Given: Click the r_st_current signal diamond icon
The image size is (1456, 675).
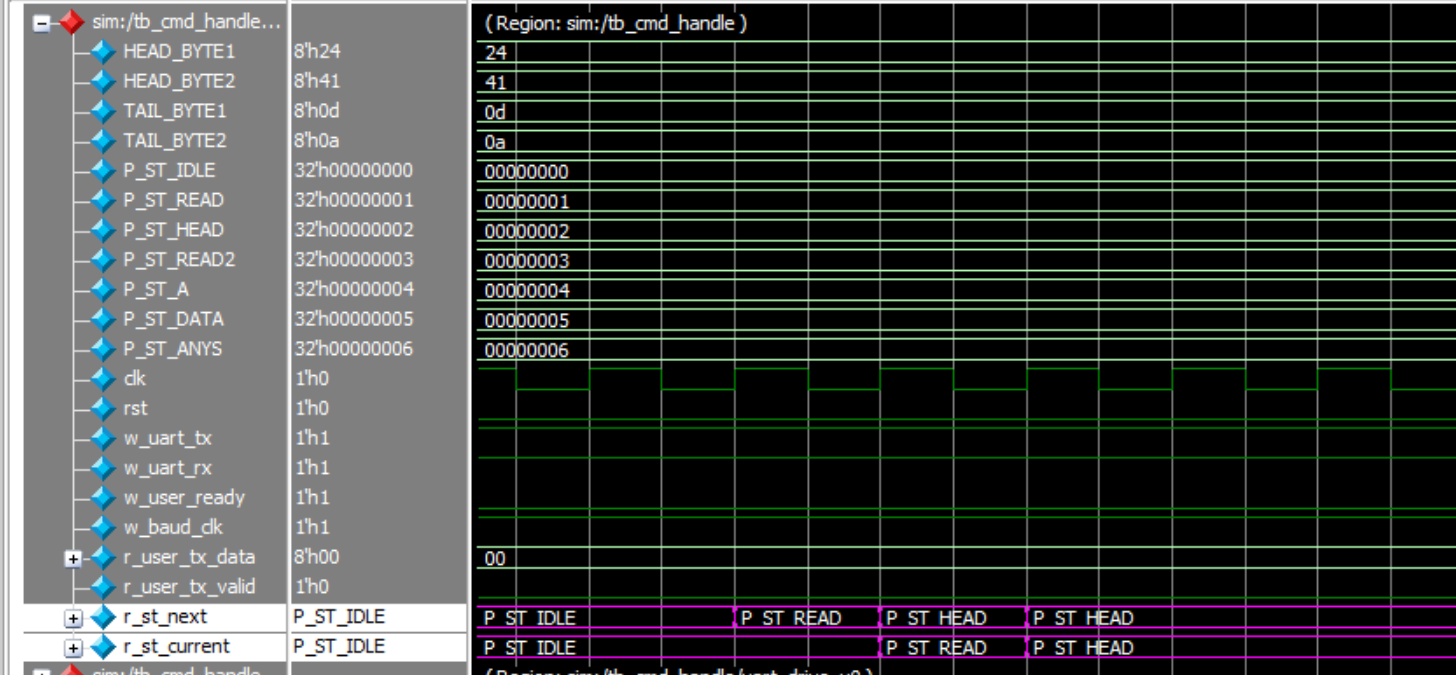Looking at the screenshot, I should (x=103, y=646).
